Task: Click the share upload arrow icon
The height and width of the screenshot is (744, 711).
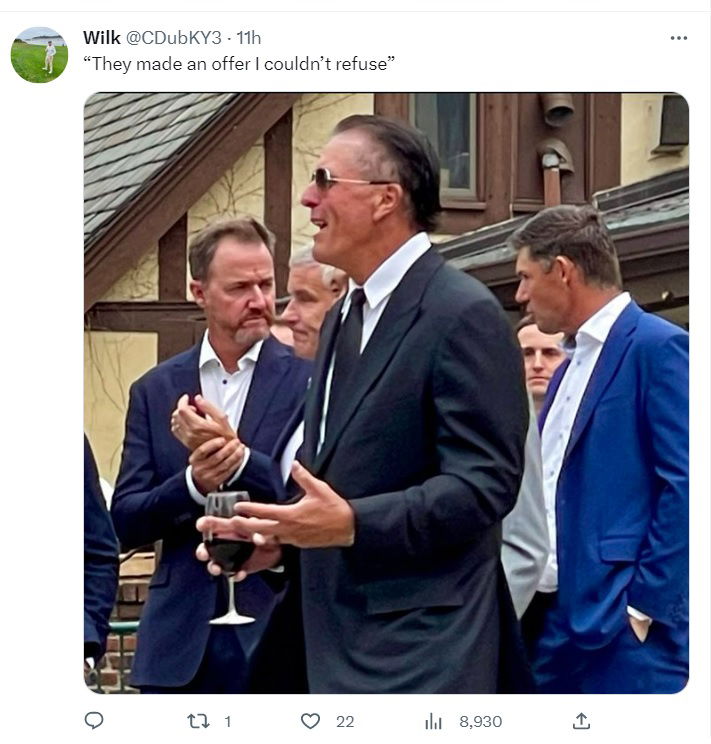Action: point(581,721)
